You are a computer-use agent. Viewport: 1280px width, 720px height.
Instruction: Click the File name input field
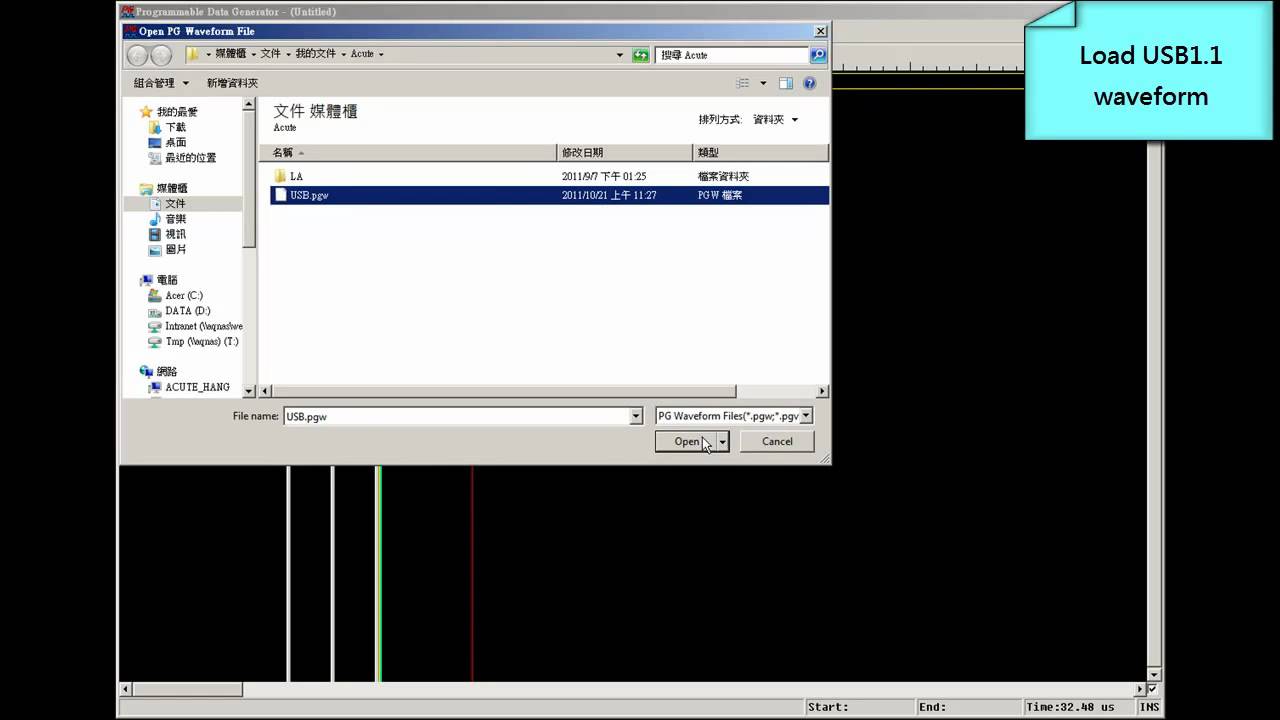coord(456,416)
